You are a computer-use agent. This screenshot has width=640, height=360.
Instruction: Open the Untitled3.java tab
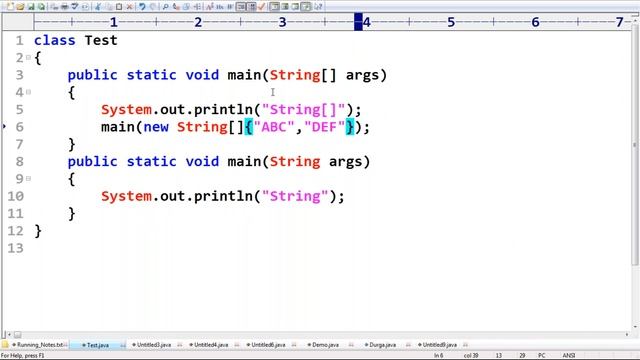pos(154,345)
